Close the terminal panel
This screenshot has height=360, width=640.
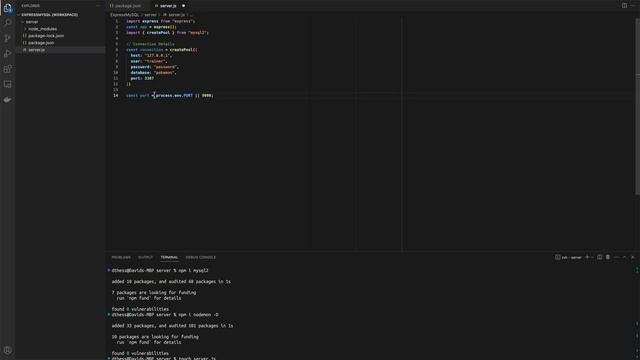tap(633, 257)
